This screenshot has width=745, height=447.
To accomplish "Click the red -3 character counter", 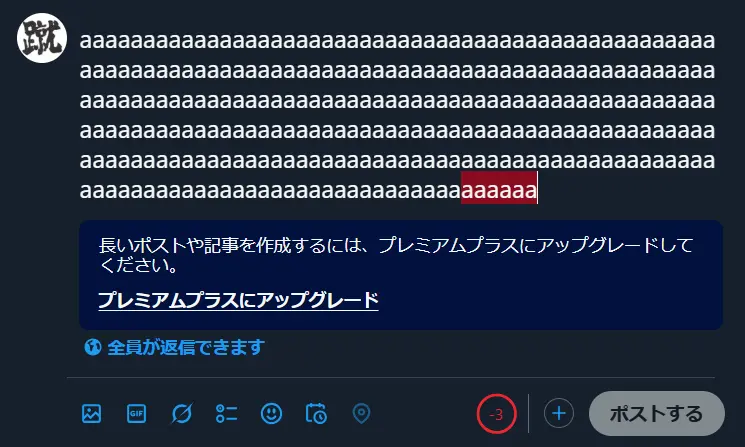I will tap(497, 414).
